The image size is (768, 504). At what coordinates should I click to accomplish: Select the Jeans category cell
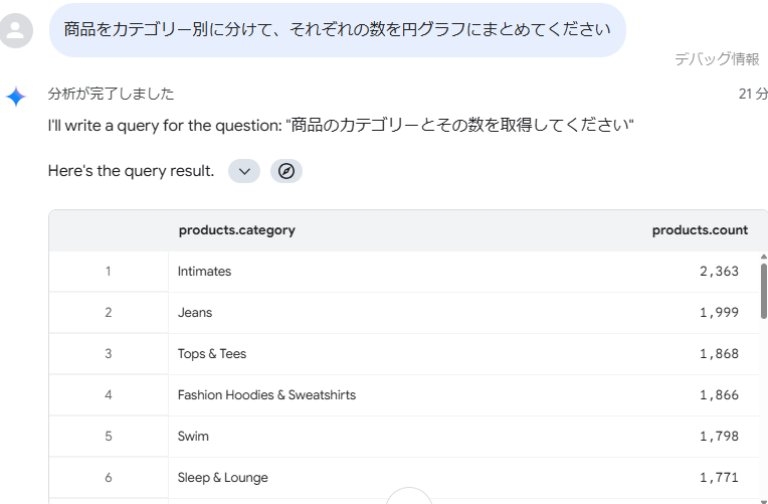[195, 312]
